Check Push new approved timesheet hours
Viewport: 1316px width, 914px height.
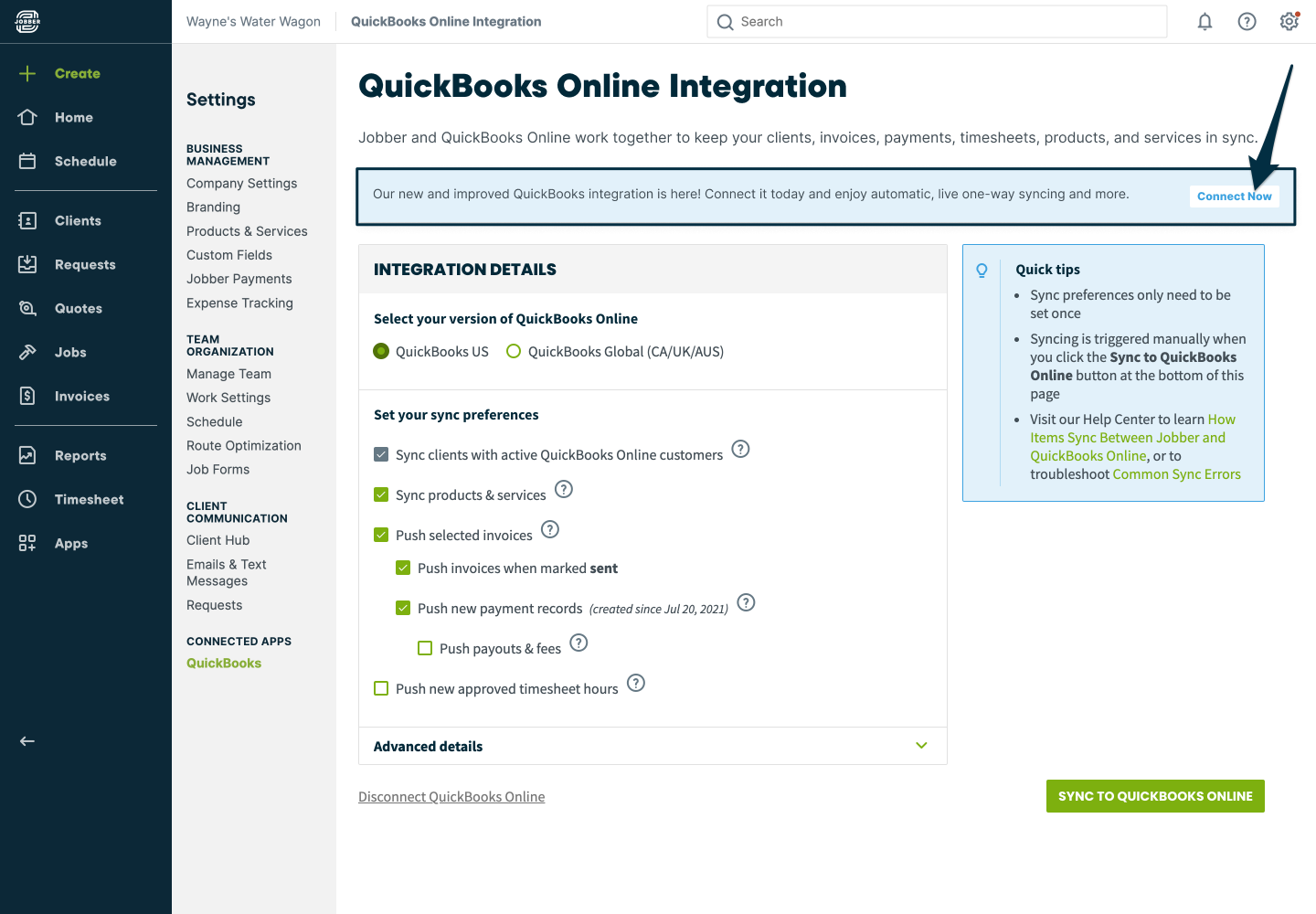click(381, 688)
